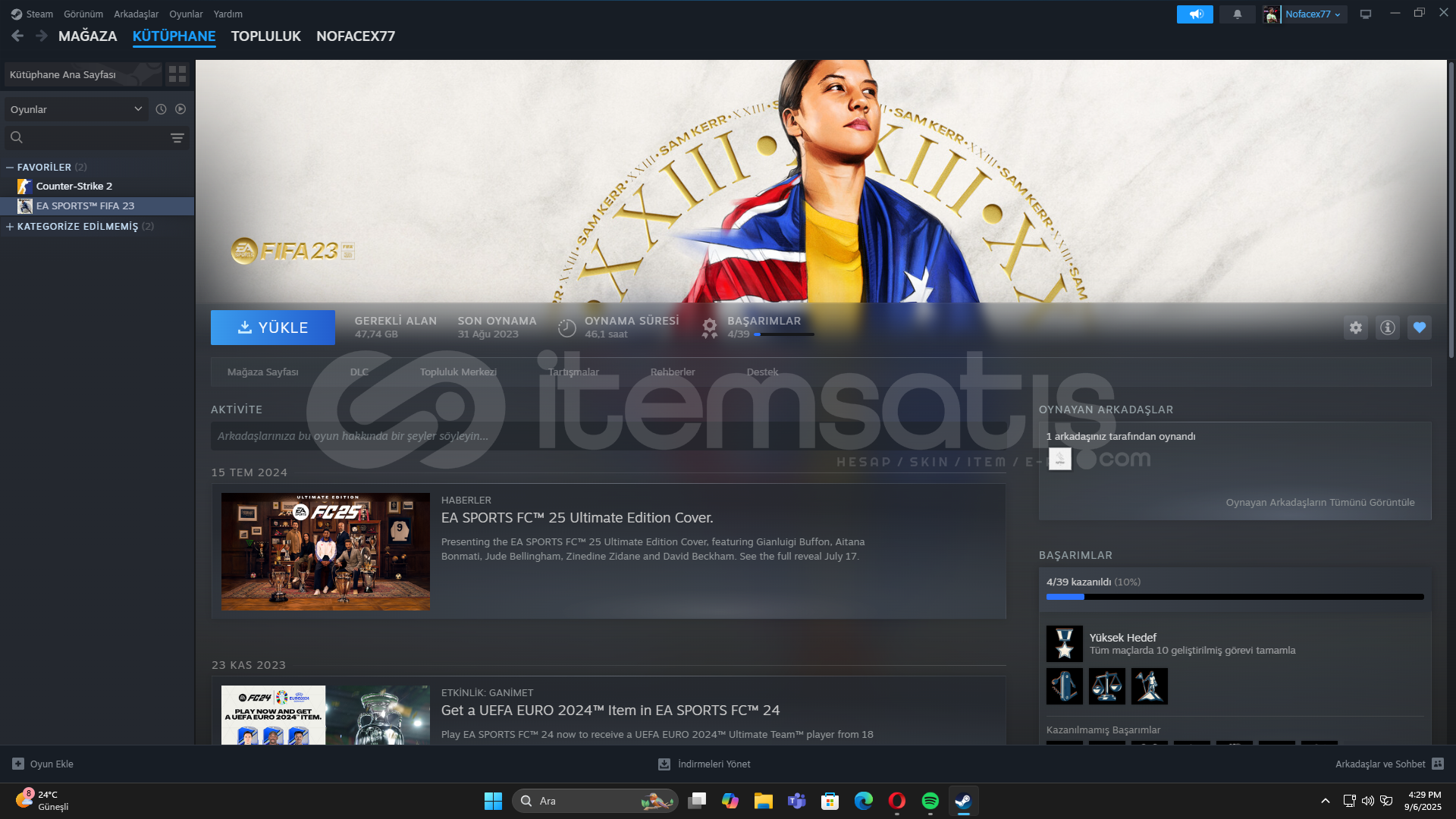Click the YÜKLE install button
Viewport: 1456px width, 819px height.
click(x=273, y=328)
